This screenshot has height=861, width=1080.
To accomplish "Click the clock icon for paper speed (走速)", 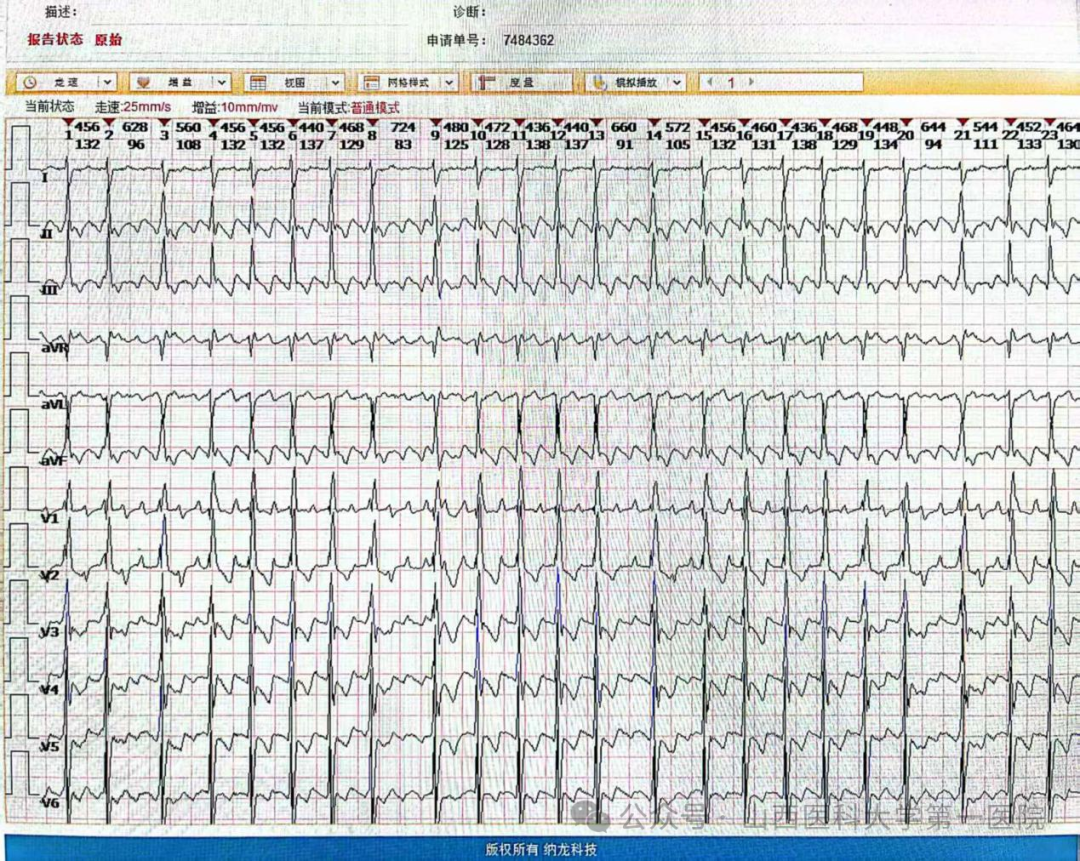I will click(x=30, y=83).
